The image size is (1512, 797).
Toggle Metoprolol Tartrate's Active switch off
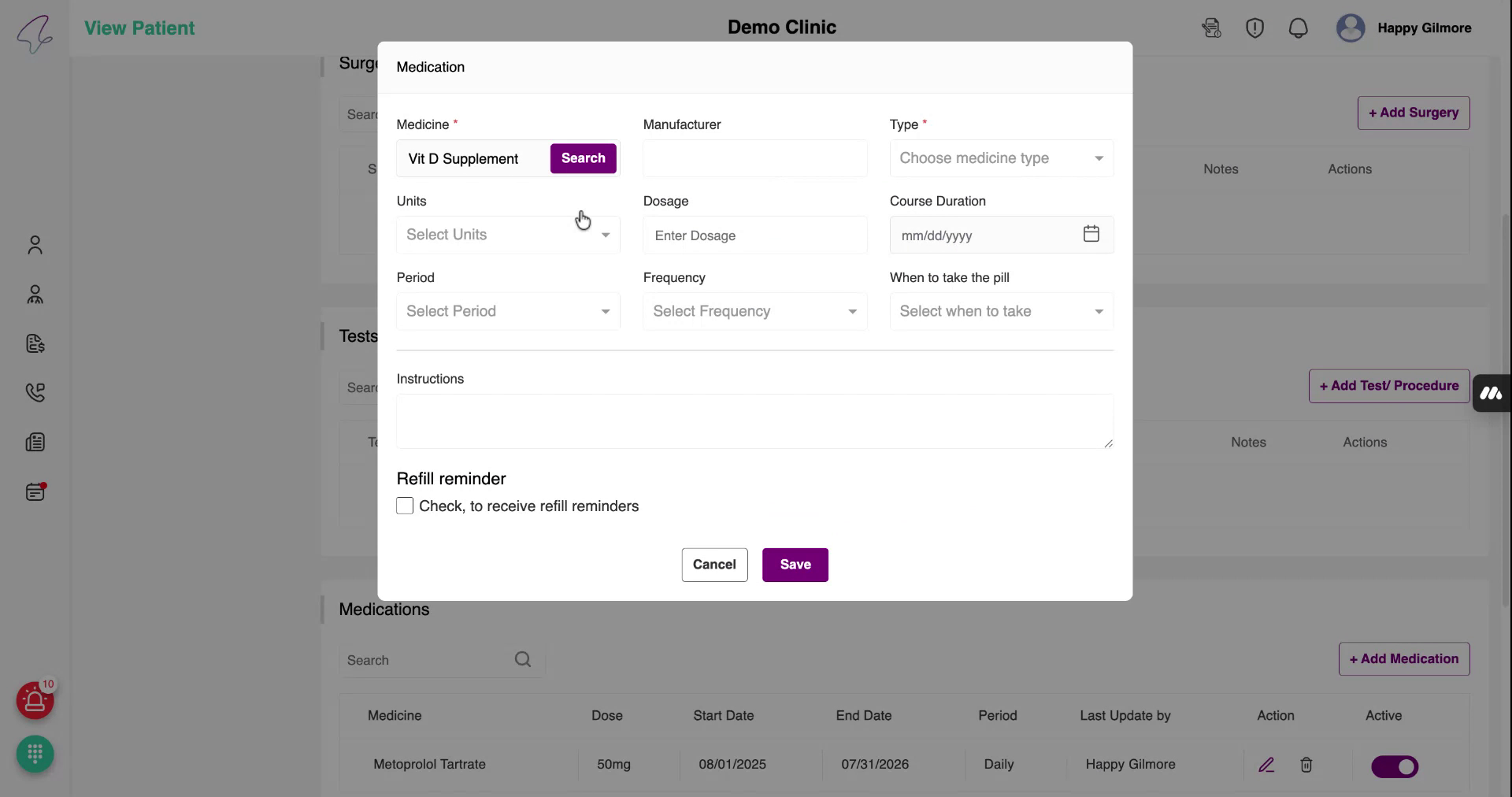pyautogui.click(x=1395, y=766)
